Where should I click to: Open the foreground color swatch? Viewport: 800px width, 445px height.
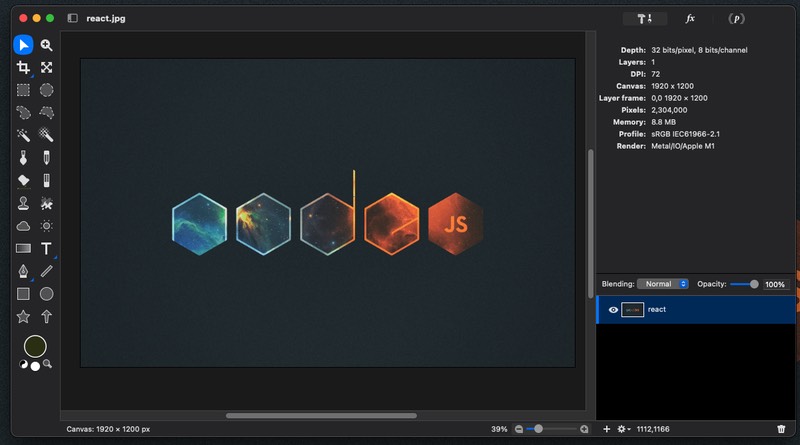click(35, 346)
